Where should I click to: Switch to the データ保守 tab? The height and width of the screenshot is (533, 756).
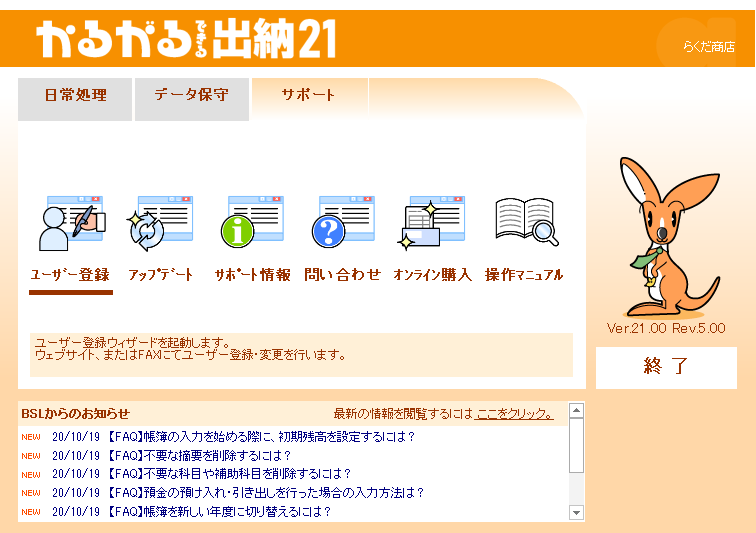[192, 99]
